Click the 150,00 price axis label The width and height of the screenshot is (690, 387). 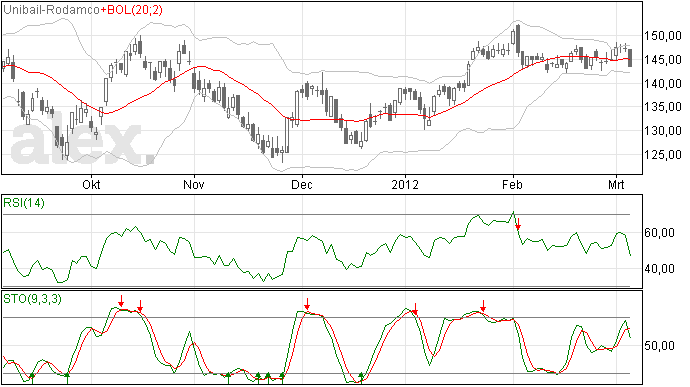point(663,36)
